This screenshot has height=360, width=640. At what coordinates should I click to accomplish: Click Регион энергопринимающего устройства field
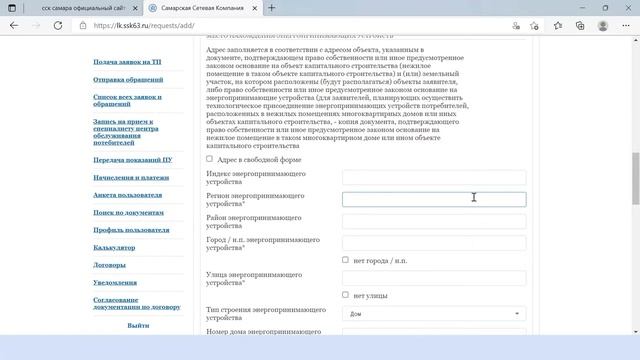(x=434, y=200)
